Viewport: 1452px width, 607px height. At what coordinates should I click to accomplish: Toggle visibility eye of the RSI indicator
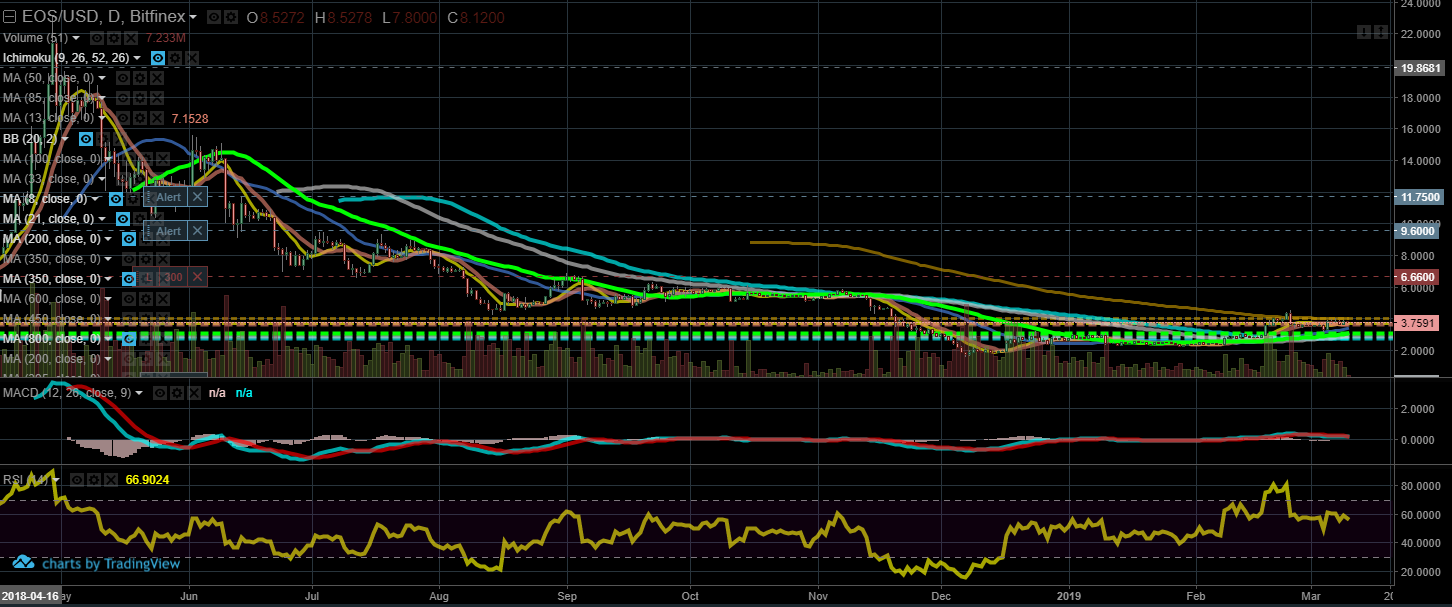coord(77,480)
